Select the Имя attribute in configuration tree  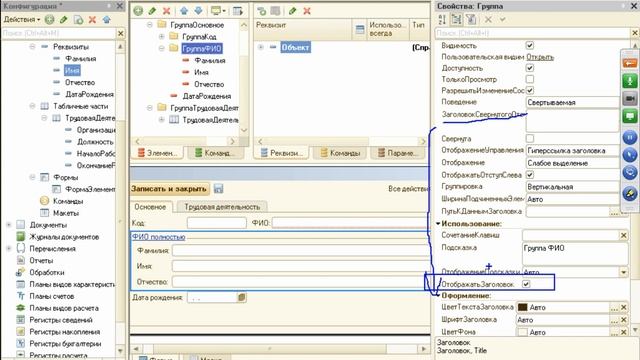[x=72, y=71]
